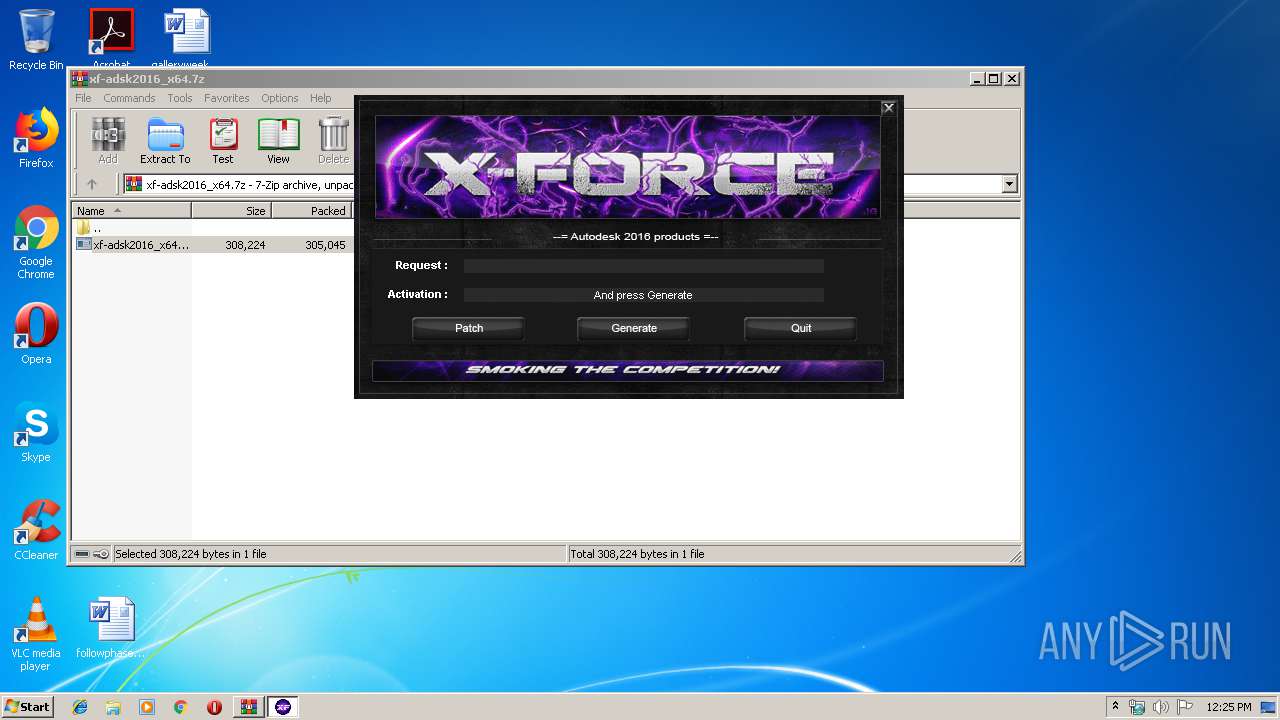The height and width of the screenshot is (720, 1280).
Task: Select the Acrobat desktop shortcut
Action: pos(111,38)
